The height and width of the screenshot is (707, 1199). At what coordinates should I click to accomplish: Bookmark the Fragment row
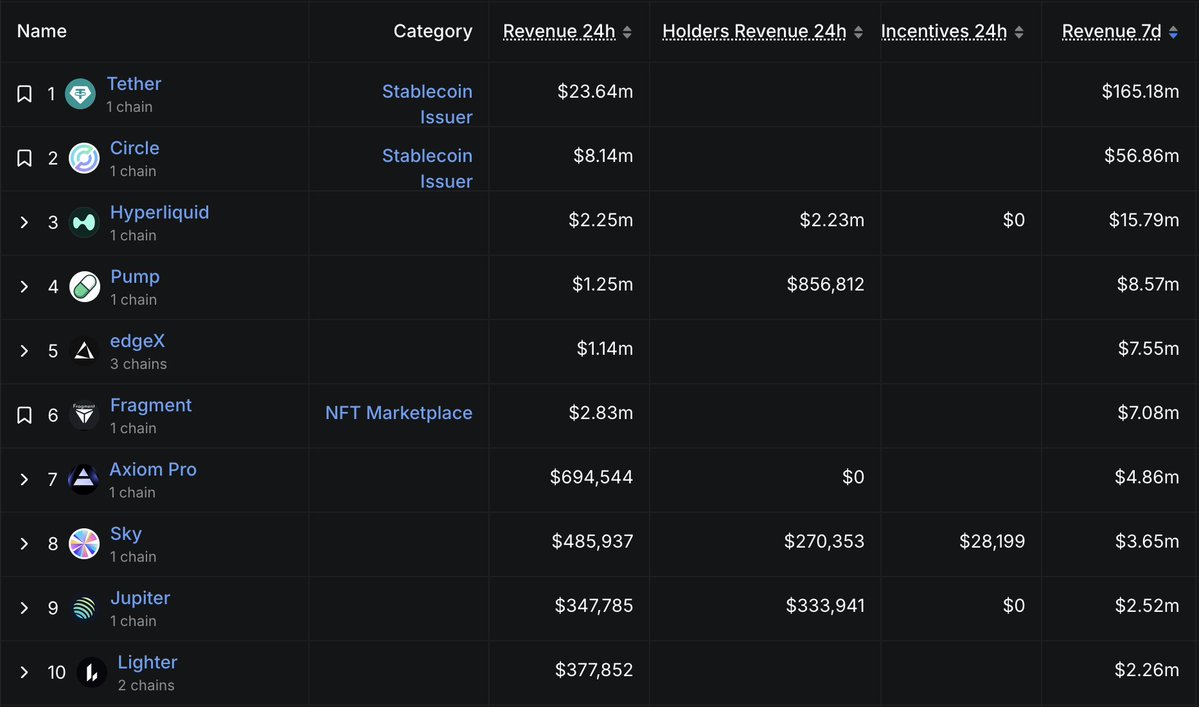pyautogui.click(x=24, y=415)
